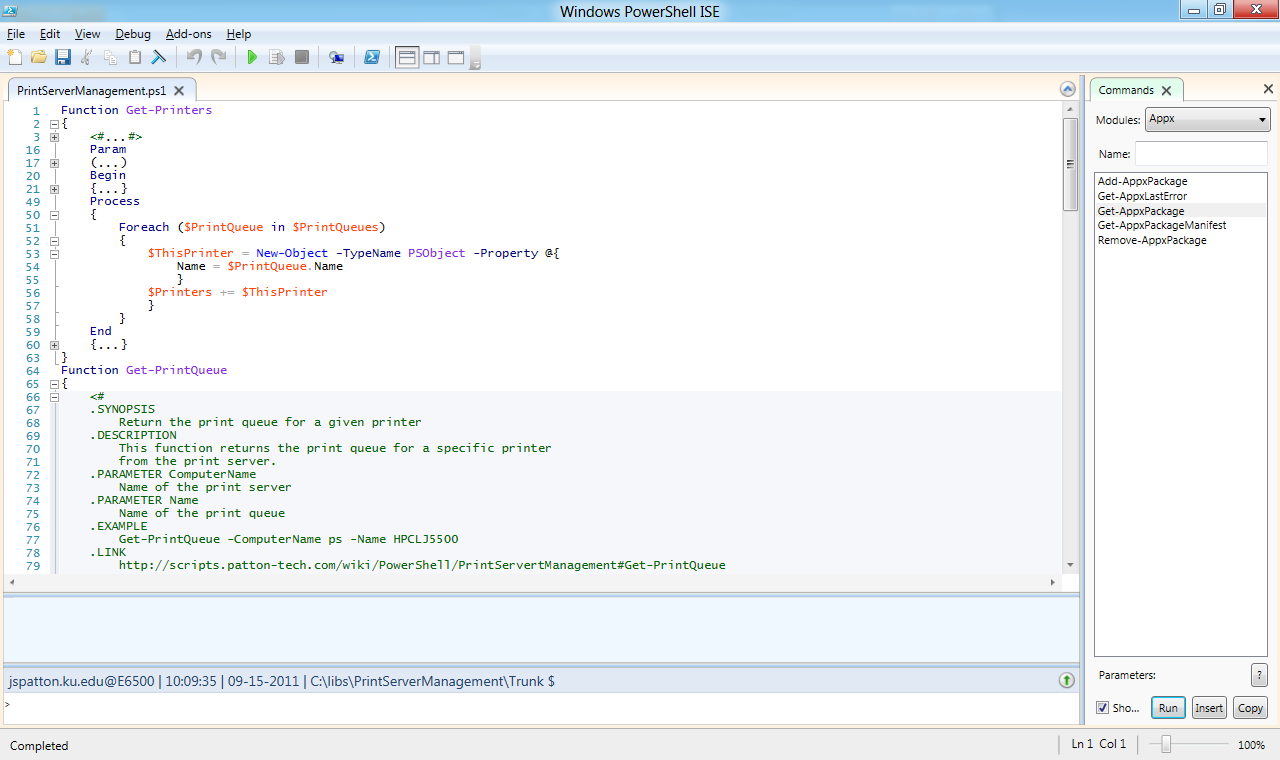Image resolution: width=1280 pixels, height=760 pixels.
Task: Open the File menu
Action: point(16,34)
